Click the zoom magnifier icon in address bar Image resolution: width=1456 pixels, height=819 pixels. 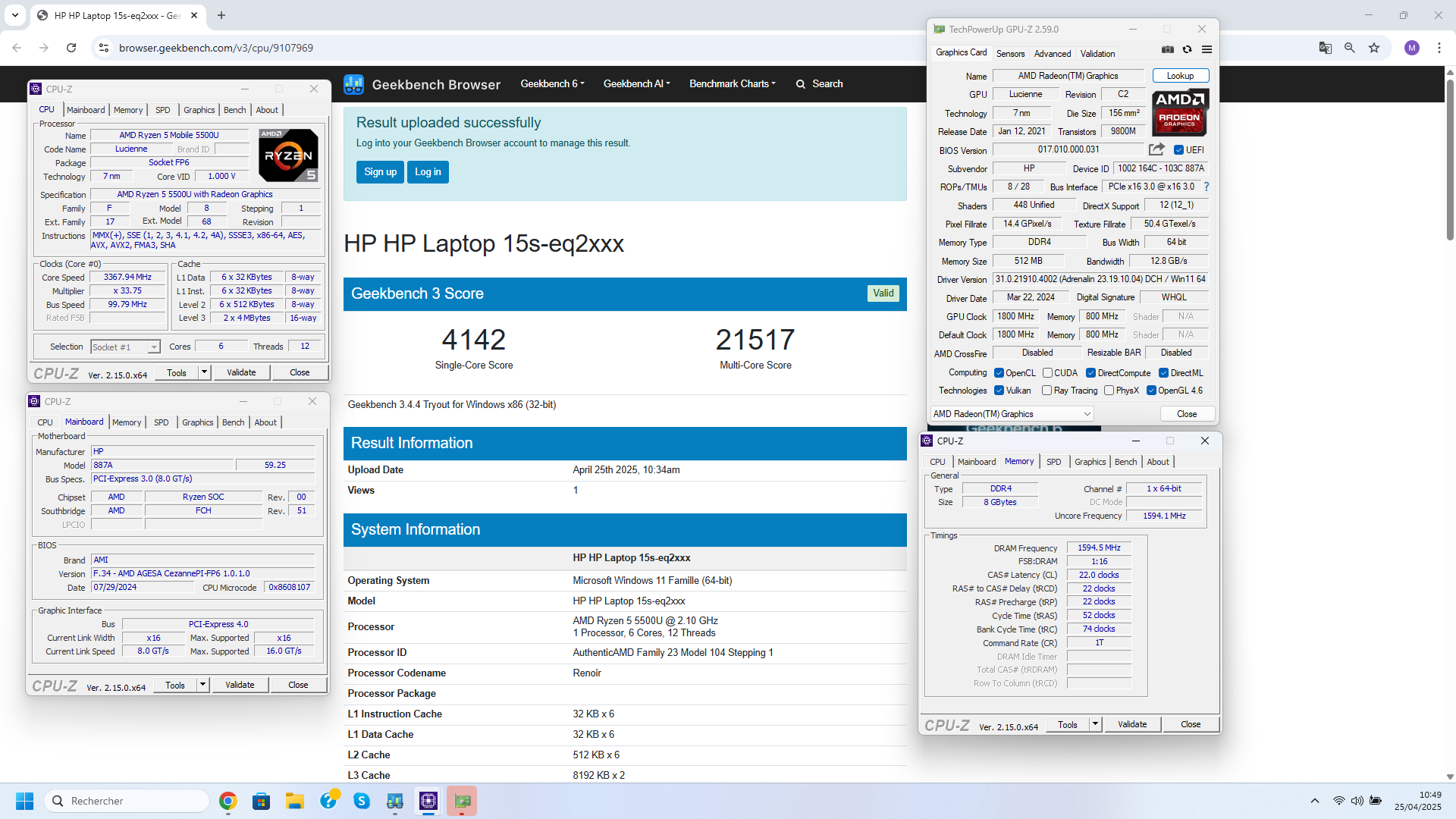(1350, 48)
